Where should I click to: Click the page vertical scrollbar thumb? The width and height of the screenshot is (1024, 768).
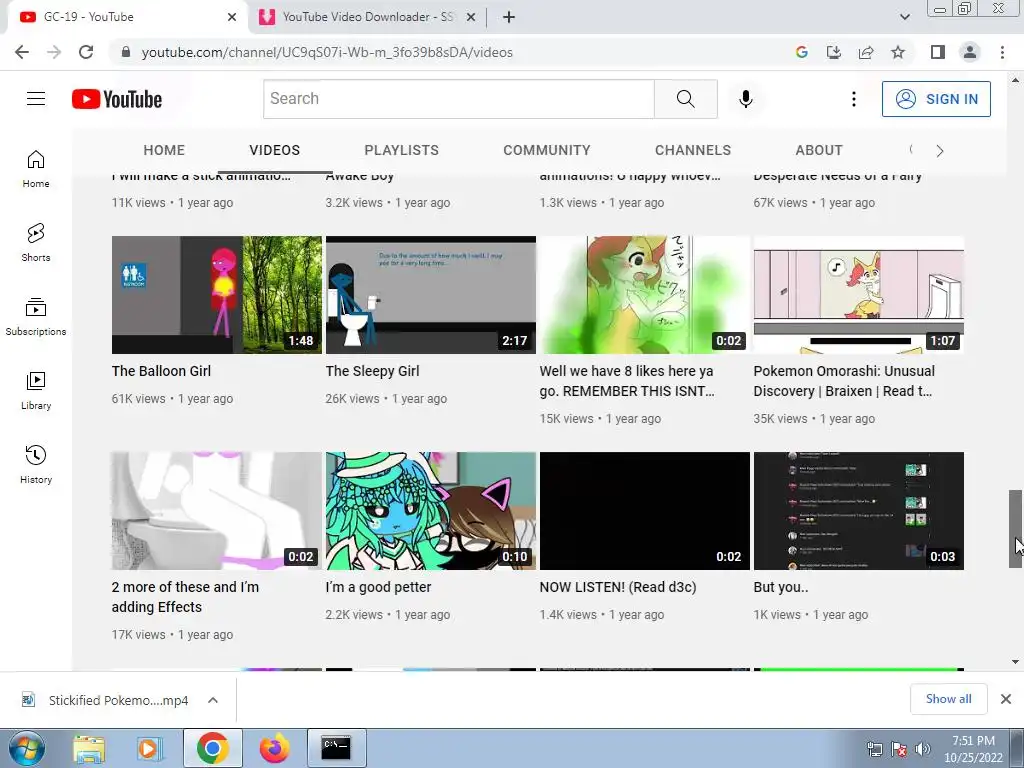[x=1015, y=528]
